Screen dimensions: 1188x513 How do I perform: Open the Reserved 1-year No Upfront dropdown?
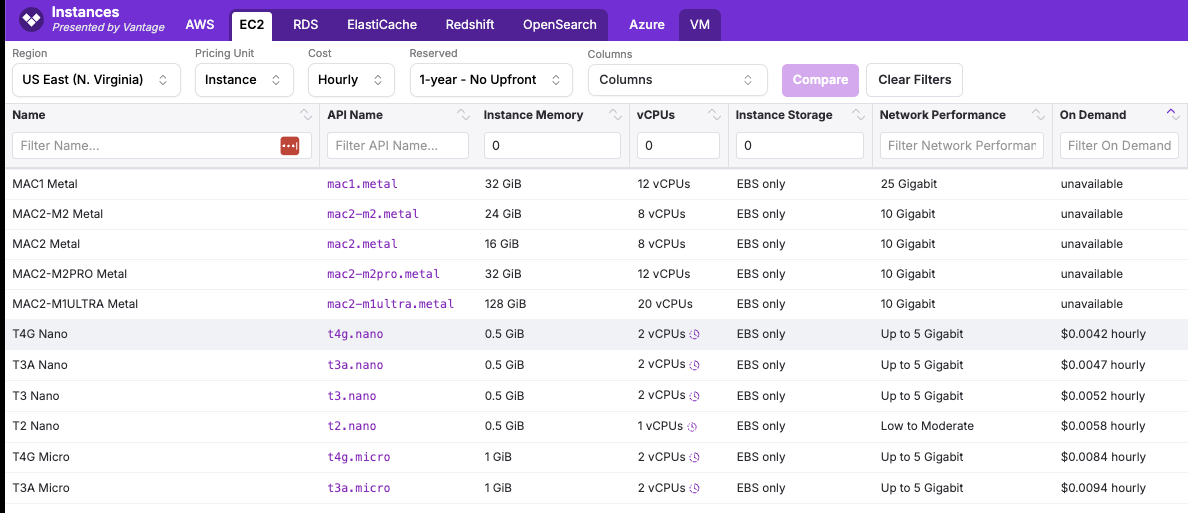click(491, 80)
